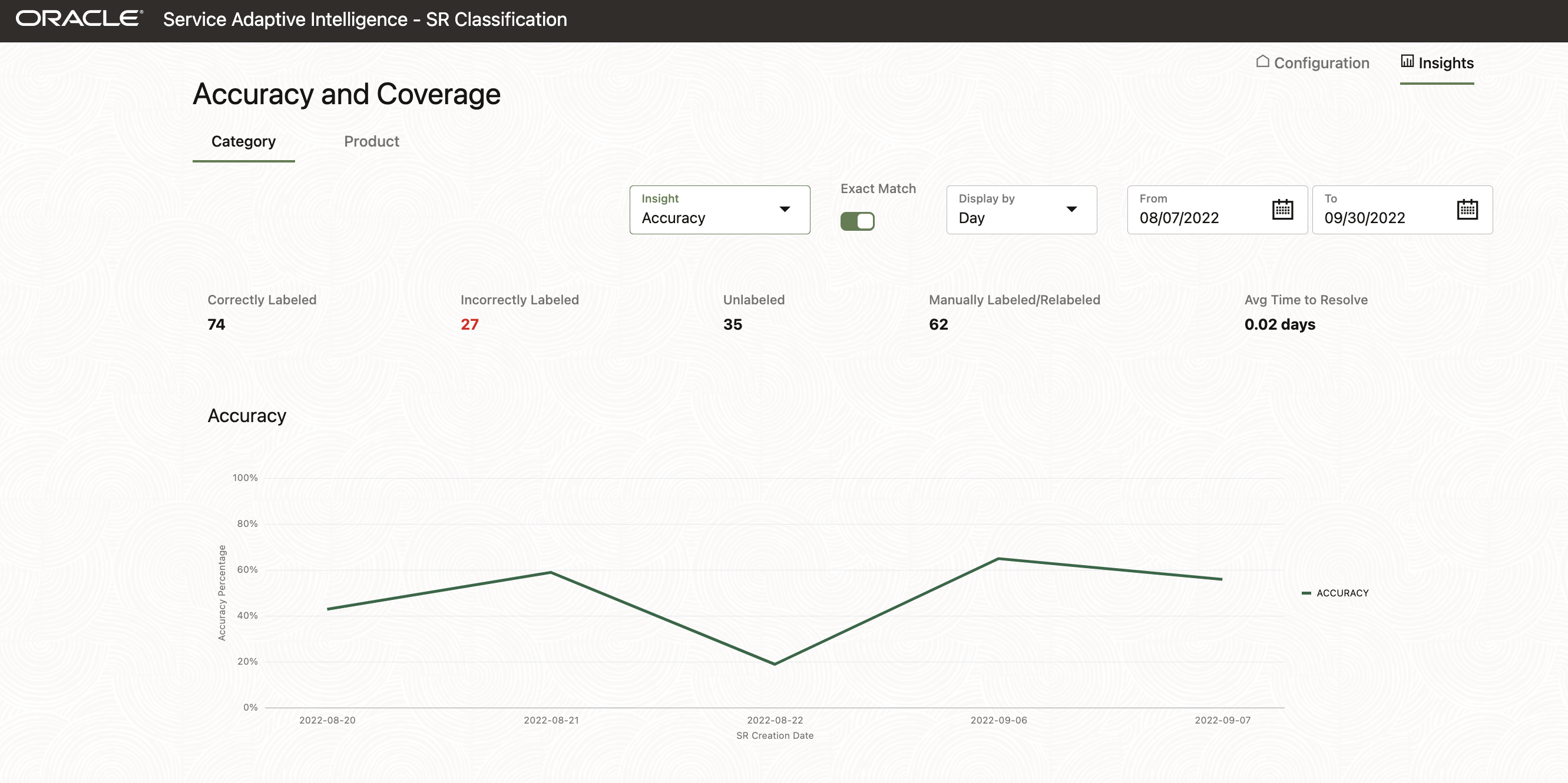Click the Oracle logo
The width and height of the screenshot is (1568, 783).
click(x=79, y=19)
